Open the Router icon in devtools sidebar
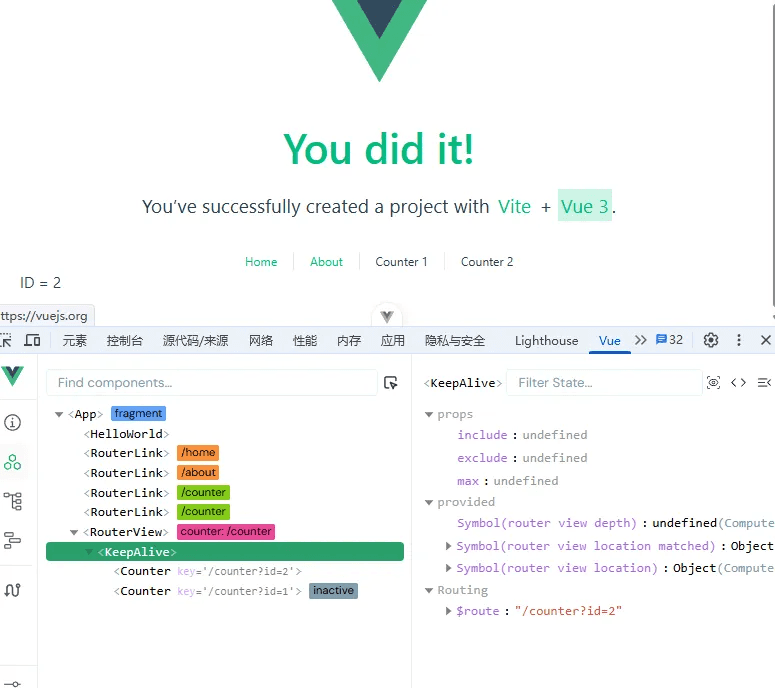 [x=12, y=590]
